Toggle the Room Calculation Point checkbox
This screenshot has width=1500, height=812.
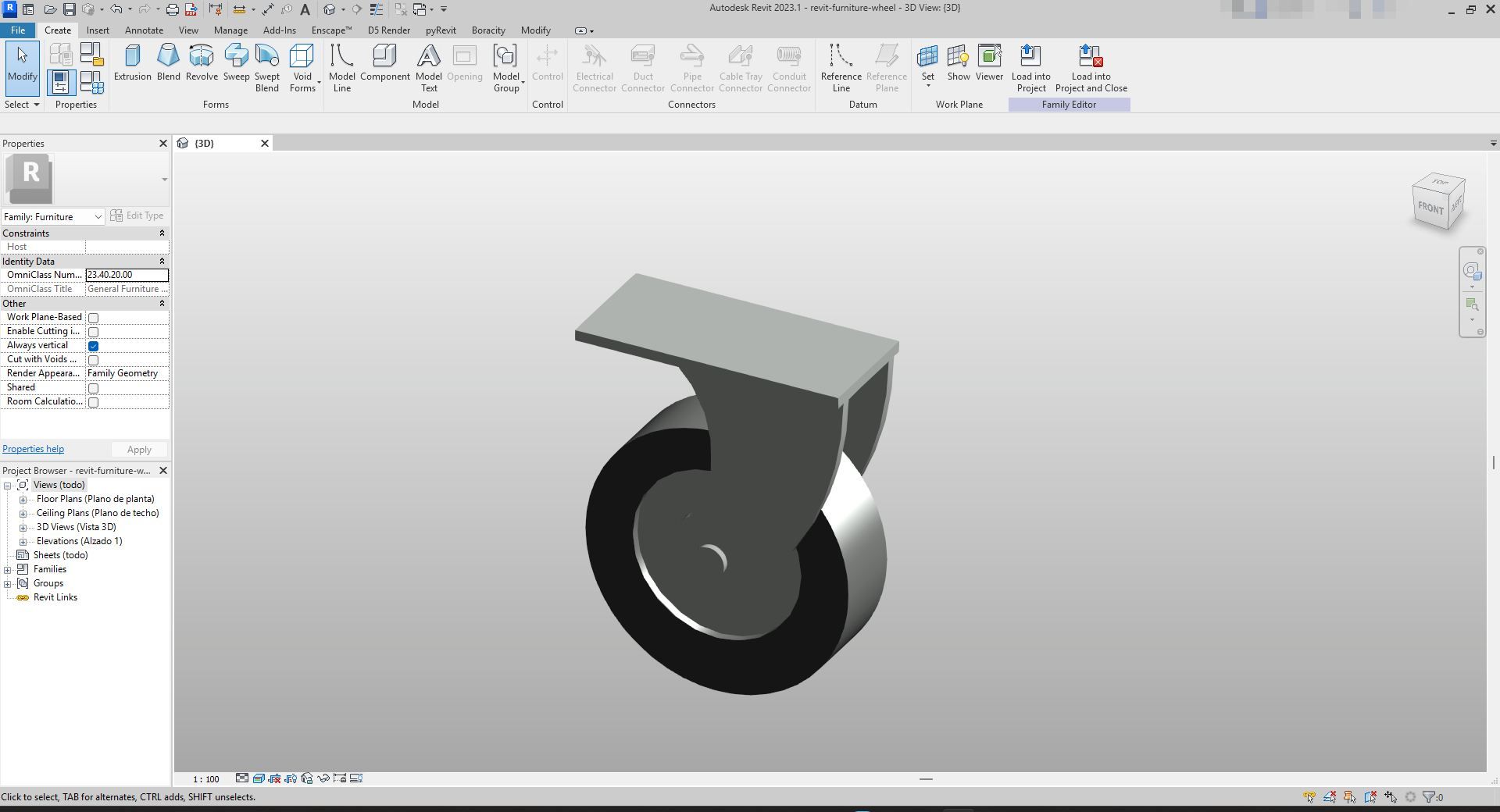pyautogui.click(x=93, y=402)
